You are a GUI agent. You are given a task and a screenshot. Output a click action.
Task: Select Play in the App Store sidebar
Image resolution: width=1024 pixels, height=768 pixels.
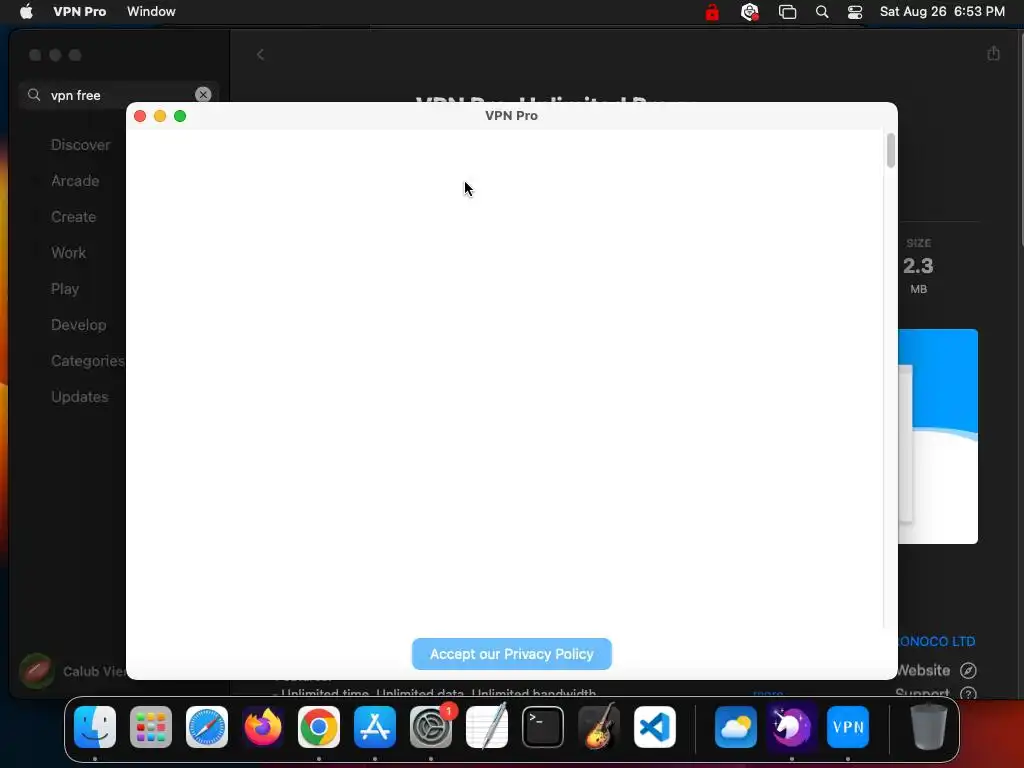pos(65,289)
